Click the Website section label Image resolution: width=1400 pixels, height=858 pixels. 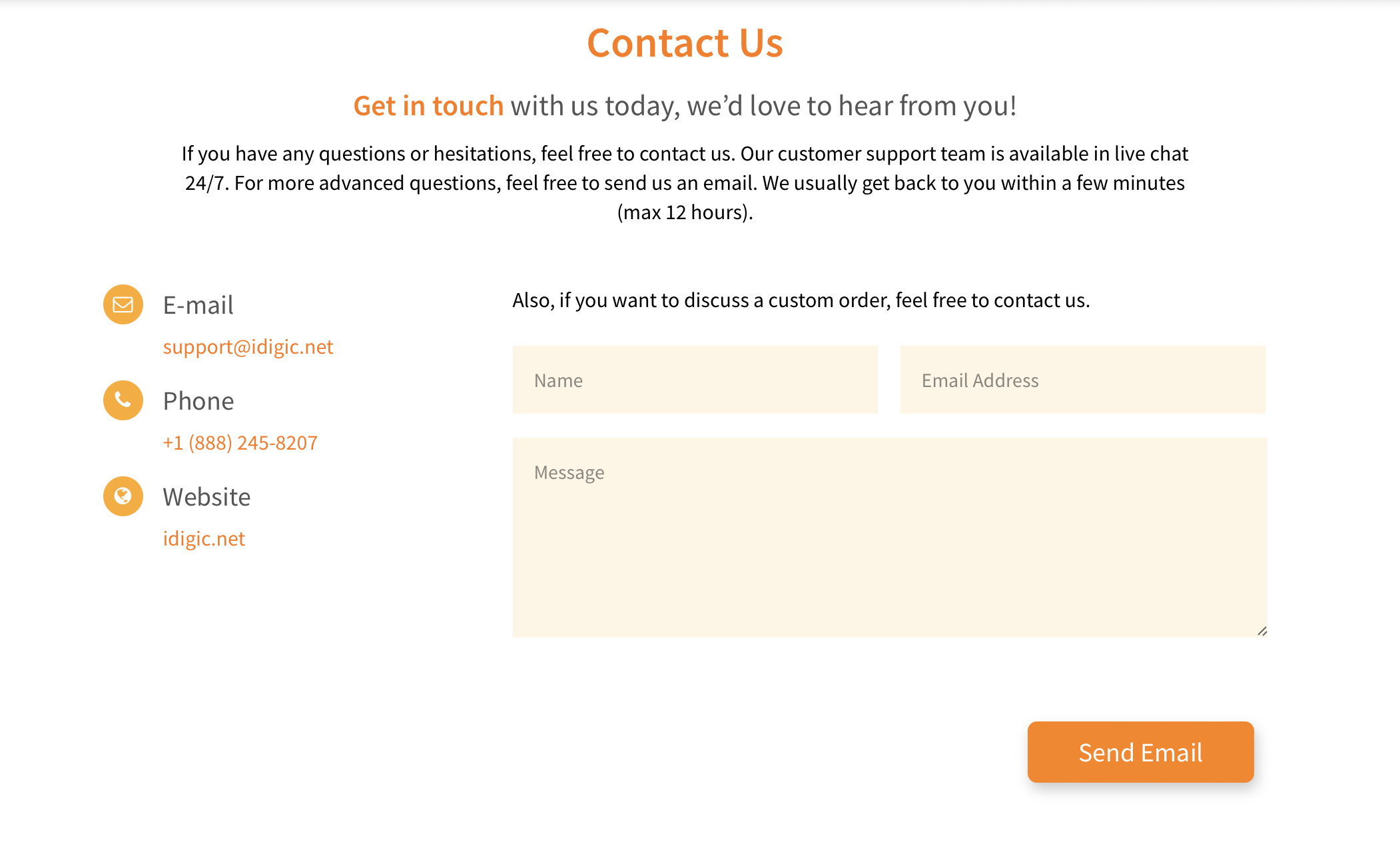(x=206, y=498)
